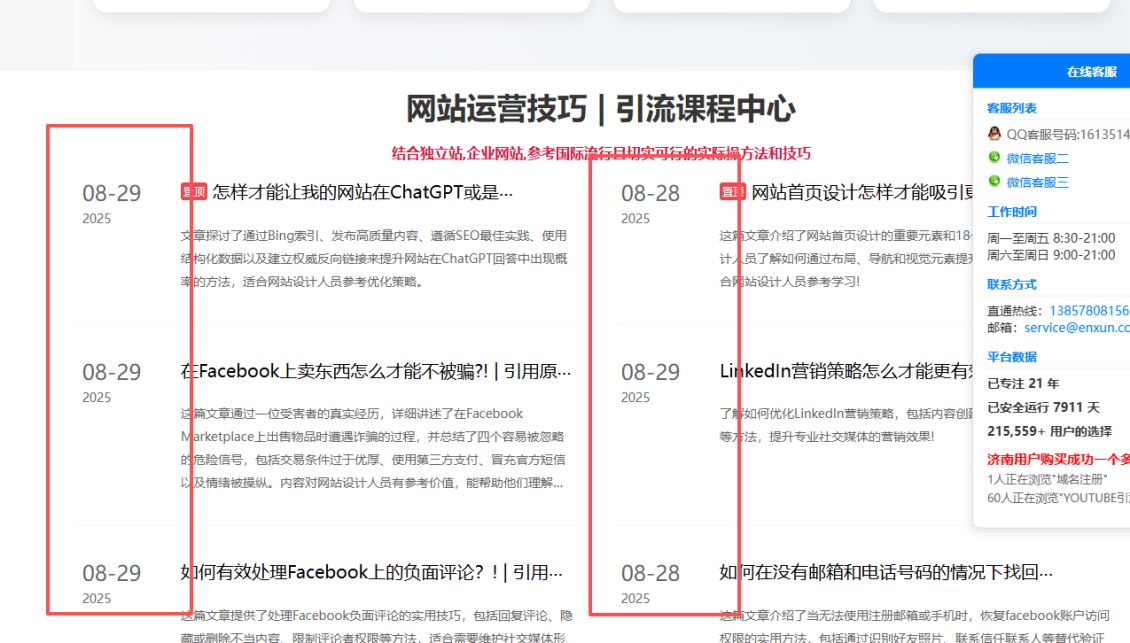This screenshot has height=643, width=1130.
Task: Click the ChatGPT article summary paragraph
Action: (x=373, y=258)
